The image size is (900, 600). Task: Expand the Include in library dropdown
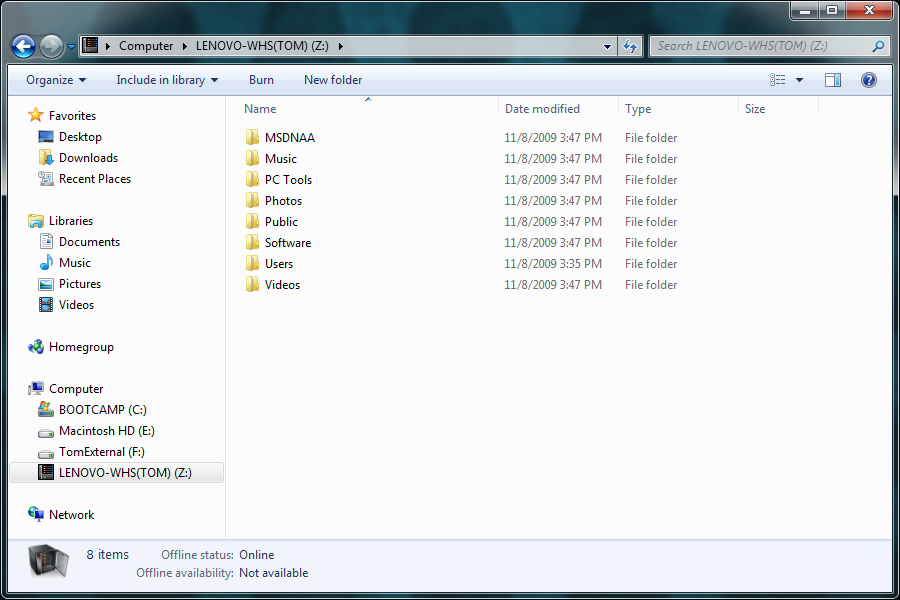(x=167, y=80)
